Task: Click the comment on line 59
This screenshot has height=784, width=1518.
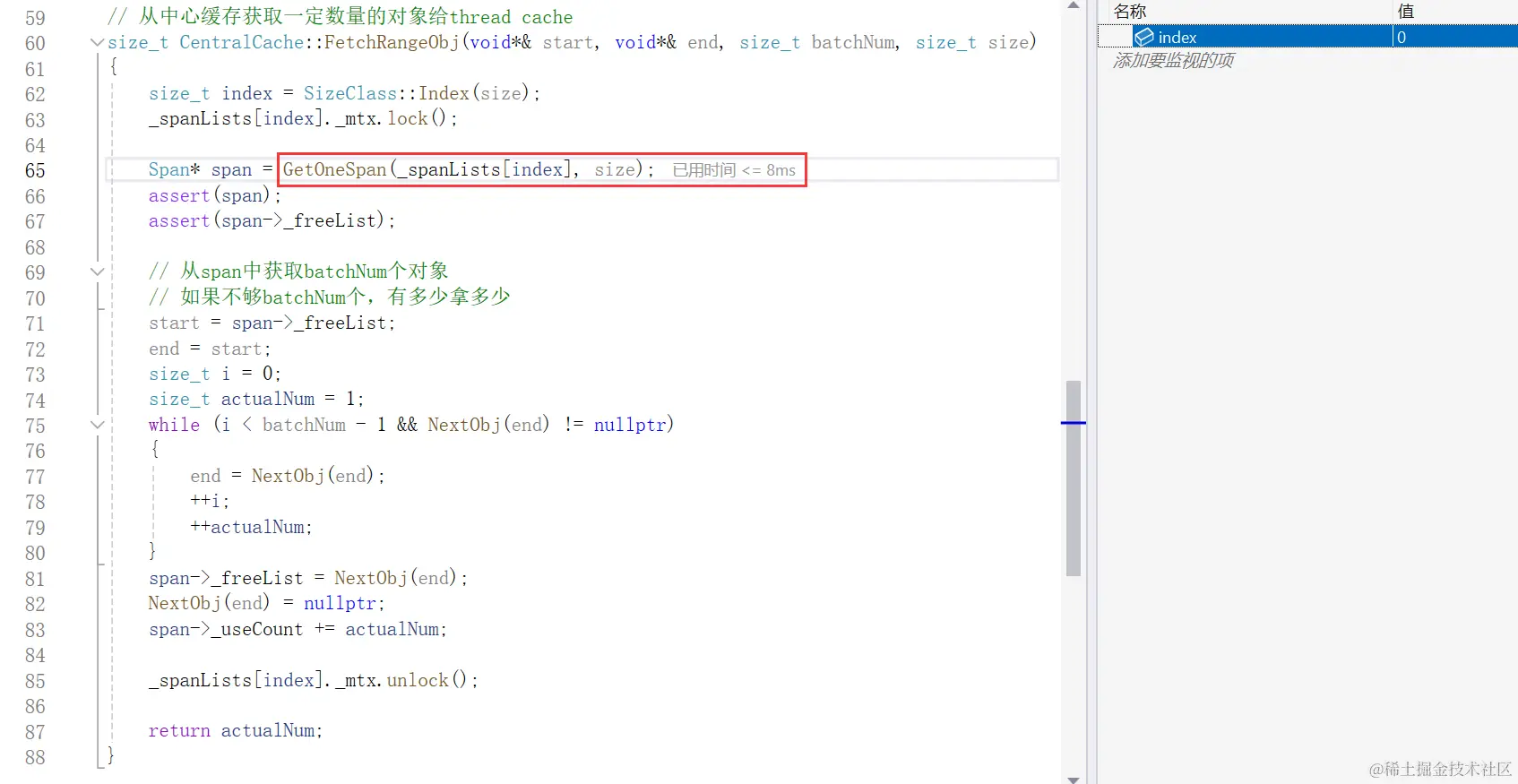Action: point(340,17)
